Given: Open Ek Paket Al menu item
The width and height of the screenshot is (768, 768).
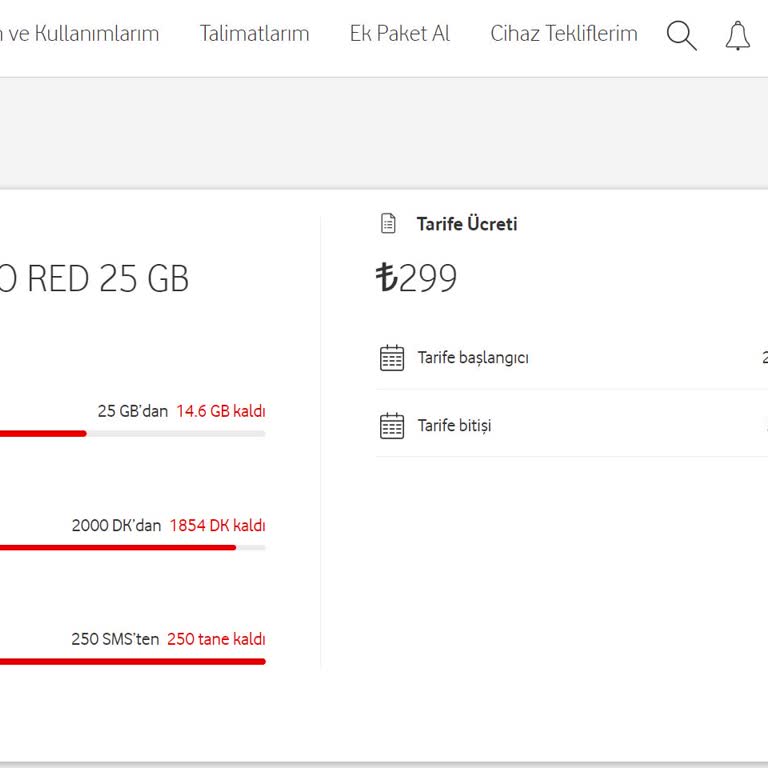Looking at the screenshot, I should click(400, 33).
